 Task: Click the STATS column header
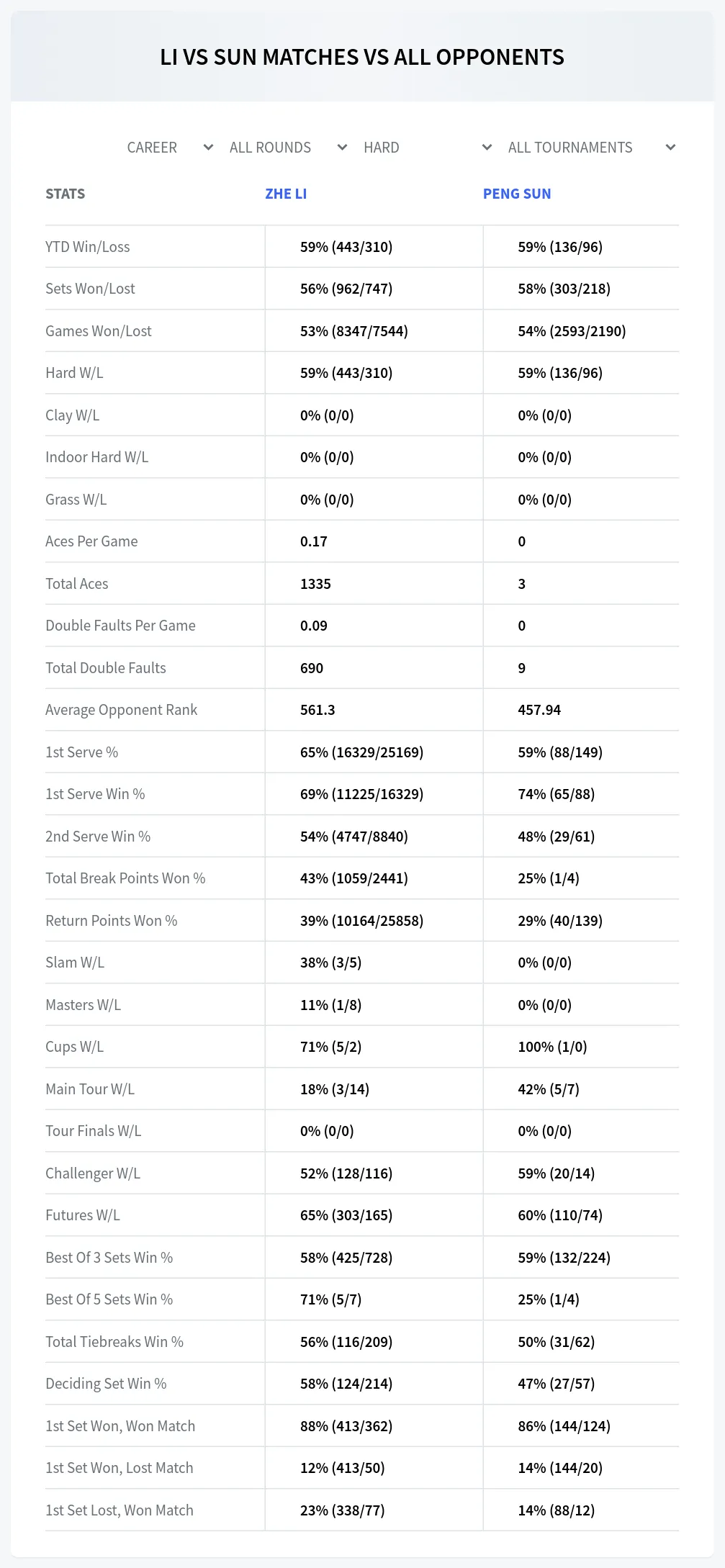(65, 194)
